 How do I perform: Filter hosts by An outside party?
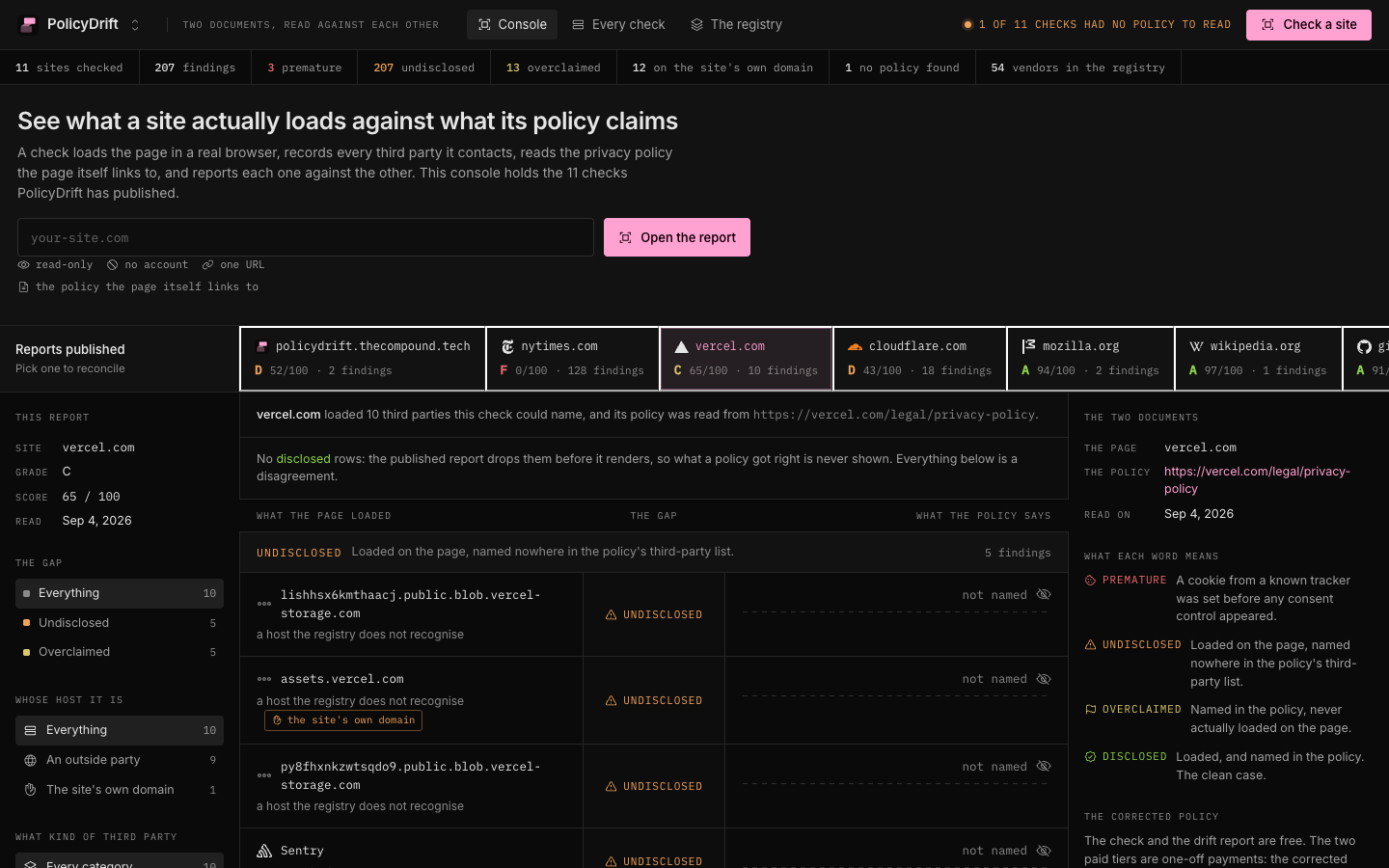pos(120,760)
